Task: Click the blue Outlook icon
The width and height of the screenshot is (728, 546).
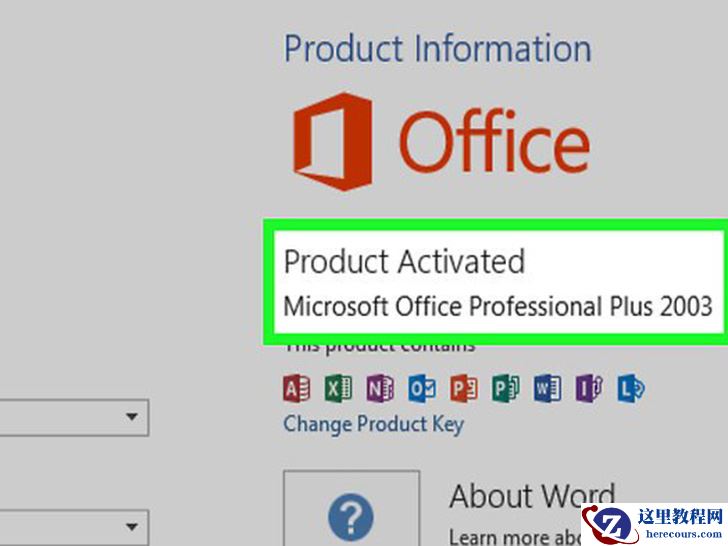Action: [422, 388]
